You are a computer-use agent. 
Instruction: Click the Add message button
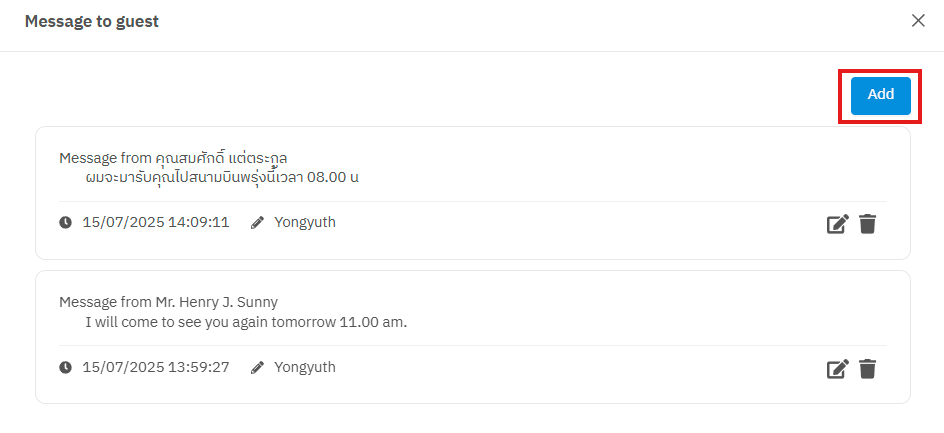coord(880,95)
